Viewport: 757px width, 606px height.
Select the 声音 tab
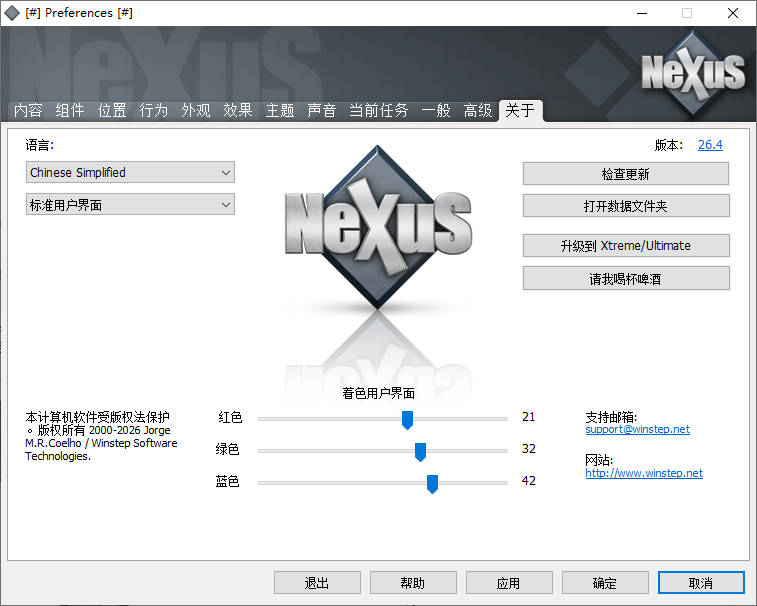click(x=322, y=111)
